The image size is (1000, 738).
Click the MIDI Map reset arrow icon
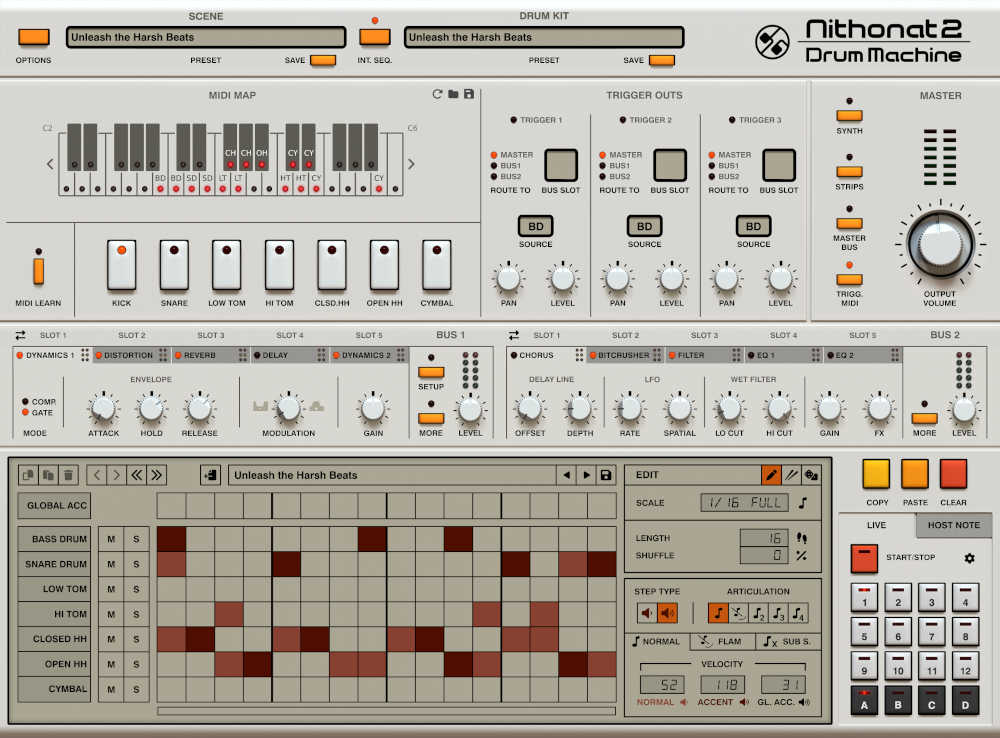tap(437, 94)
